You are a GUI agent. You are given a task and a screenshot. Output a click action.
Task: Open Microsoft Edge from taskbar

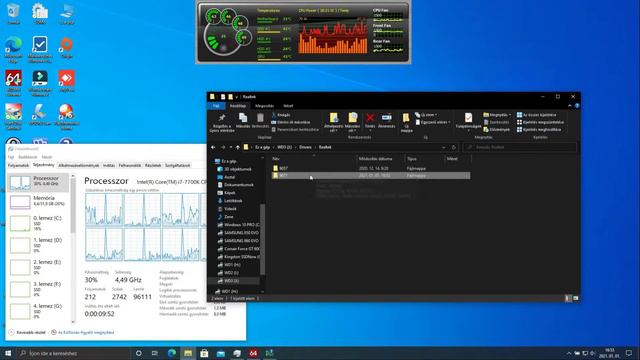click(x=172, y=353)
